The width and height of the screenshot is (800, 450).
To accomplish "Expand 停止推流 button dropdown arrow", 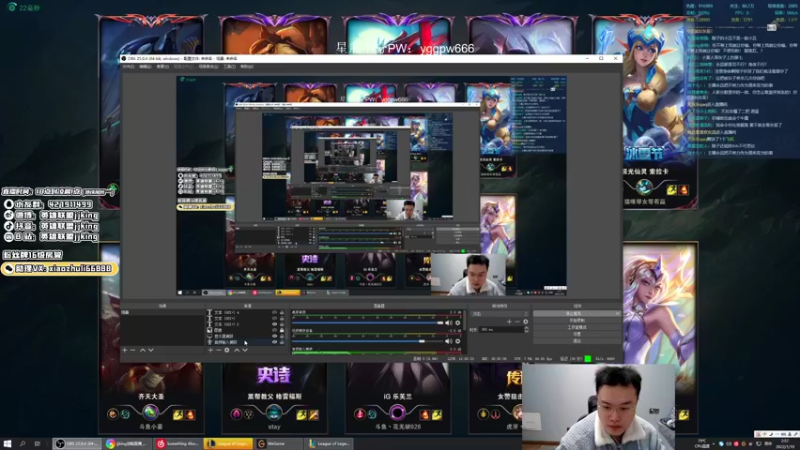I will coord(618,313).
